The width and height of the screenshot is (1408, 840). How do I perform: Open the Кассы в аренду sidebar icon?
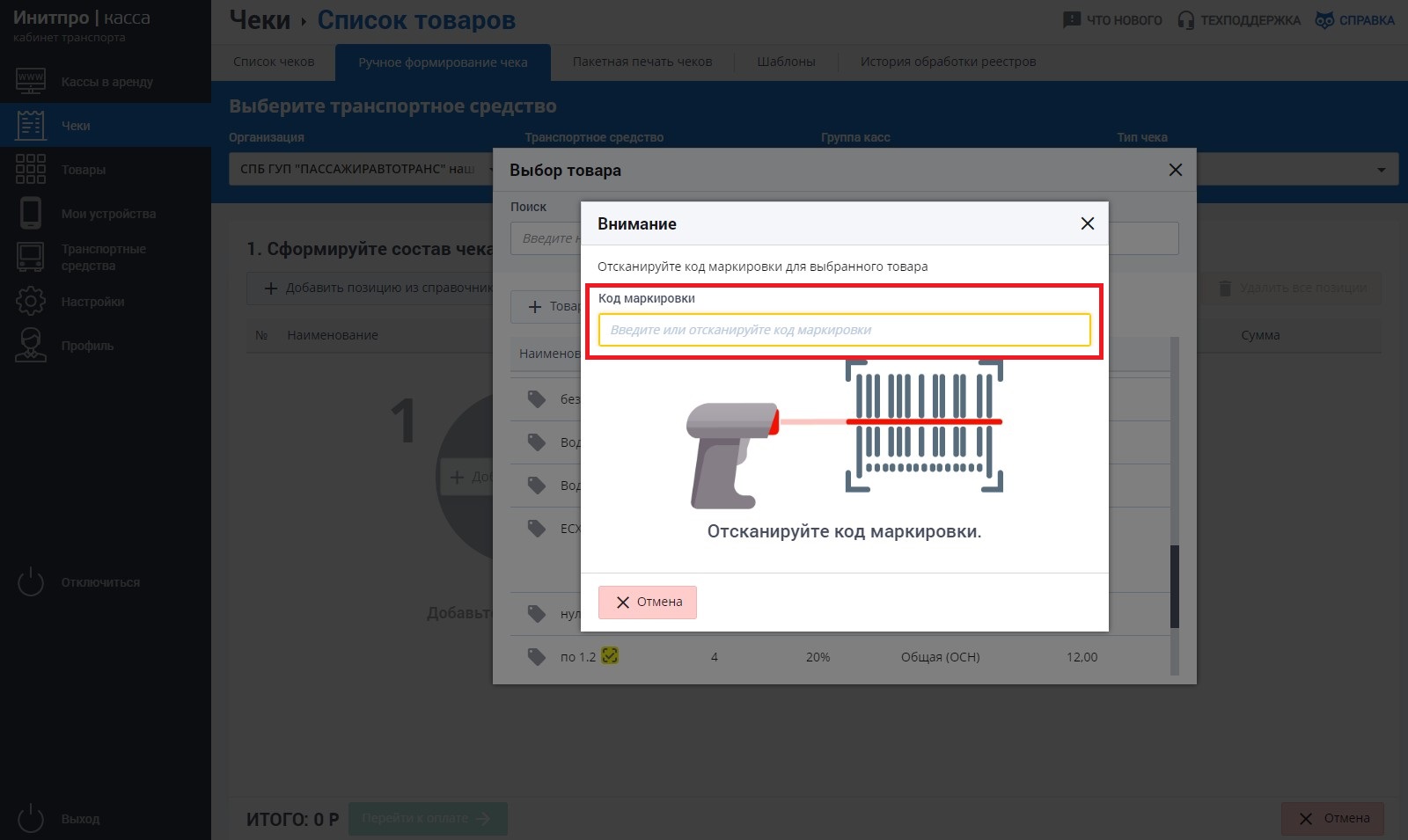click(x=31, y=82)
